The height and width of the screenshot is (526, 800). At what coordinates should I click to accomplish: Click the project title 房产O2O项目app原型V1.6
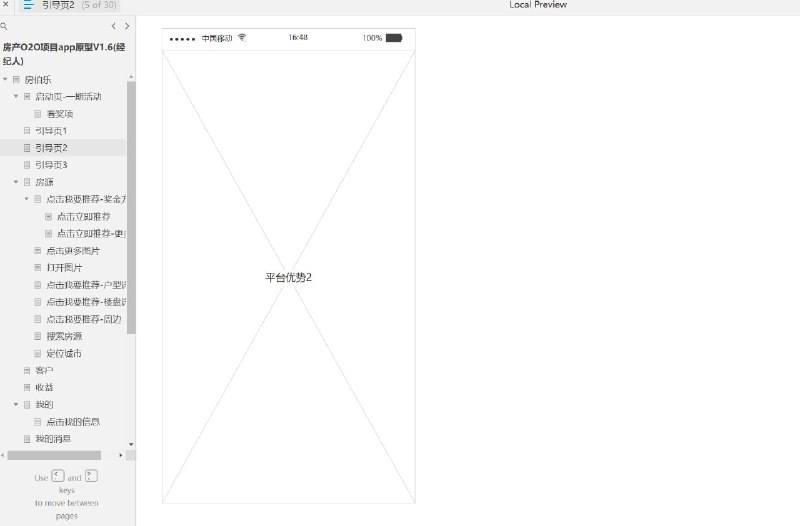tap(64, 54)
